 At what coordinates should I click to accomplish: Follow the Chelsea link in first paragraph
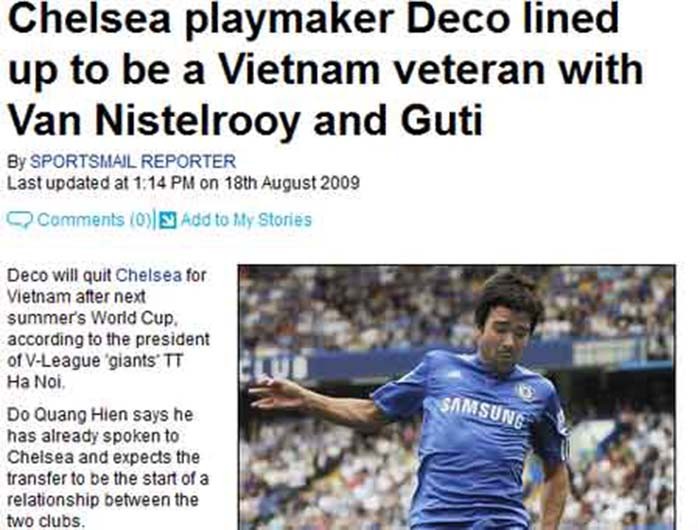coord(149,275)
